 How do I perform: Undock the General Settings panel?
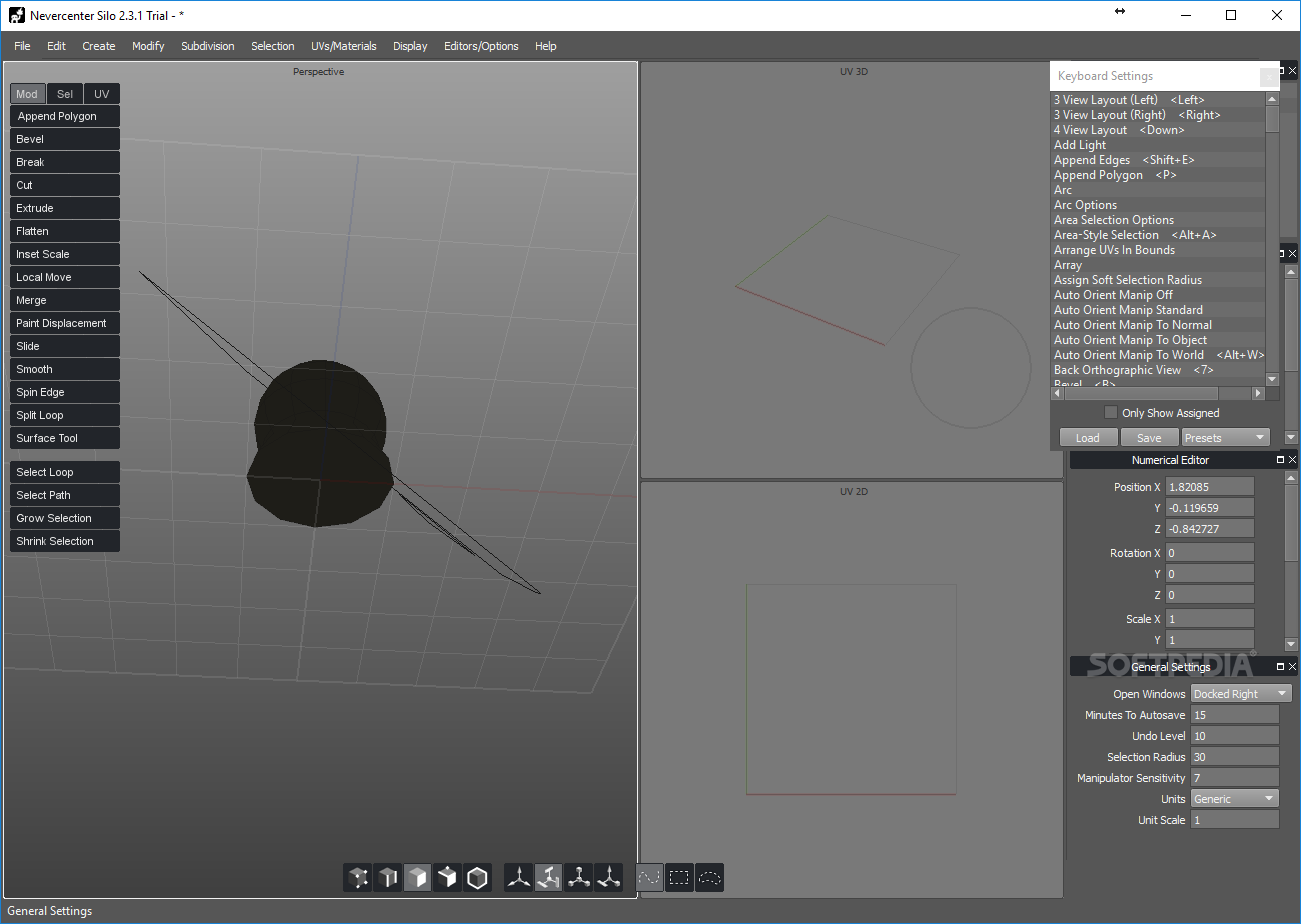(1280, 667)
